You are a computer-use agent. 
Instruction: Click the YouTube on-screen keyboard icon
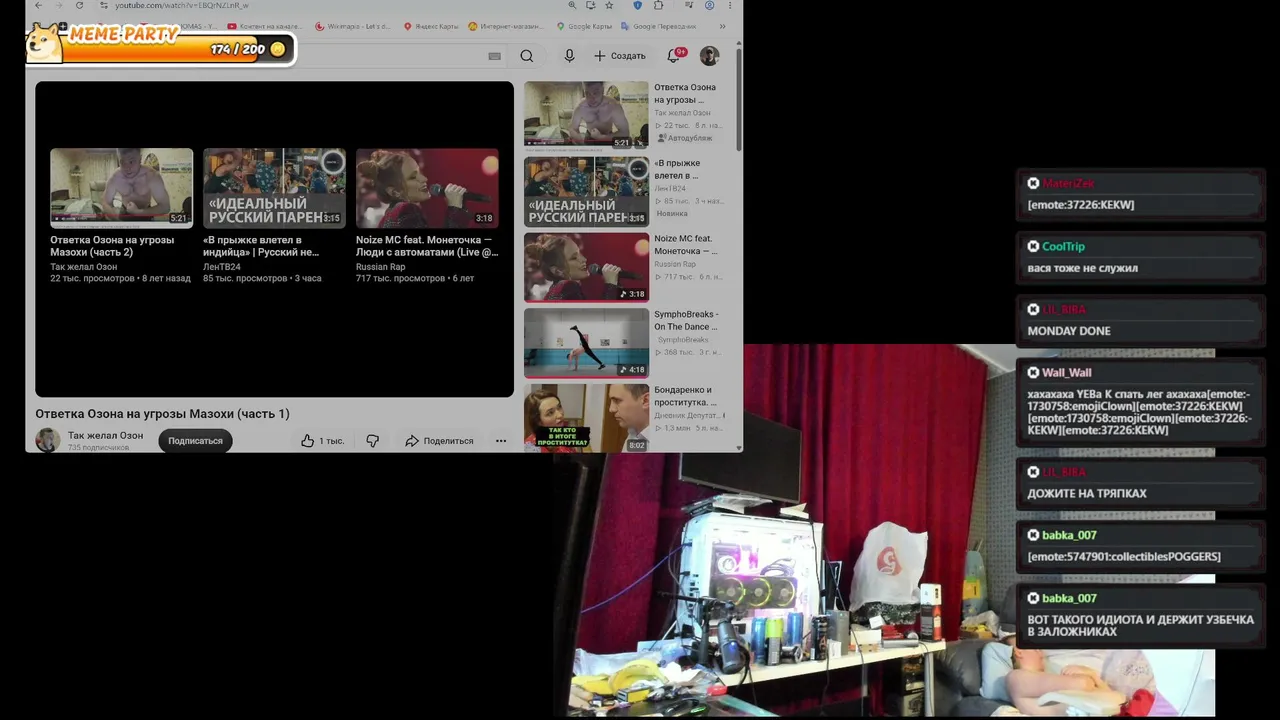click(494, 56)
